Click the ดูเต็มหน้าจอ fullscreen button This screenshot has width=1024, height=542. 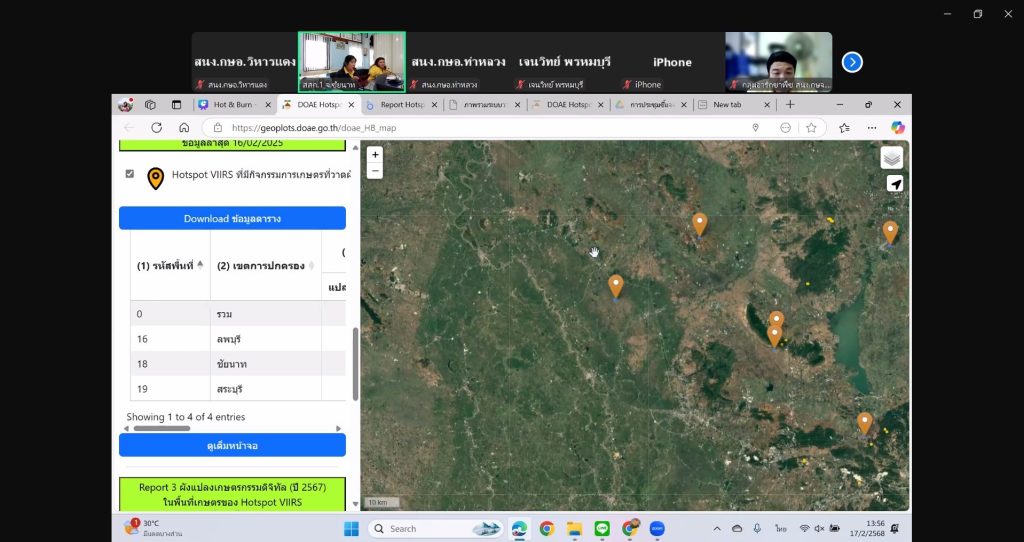pyautogui.click(x=232, y=445)
